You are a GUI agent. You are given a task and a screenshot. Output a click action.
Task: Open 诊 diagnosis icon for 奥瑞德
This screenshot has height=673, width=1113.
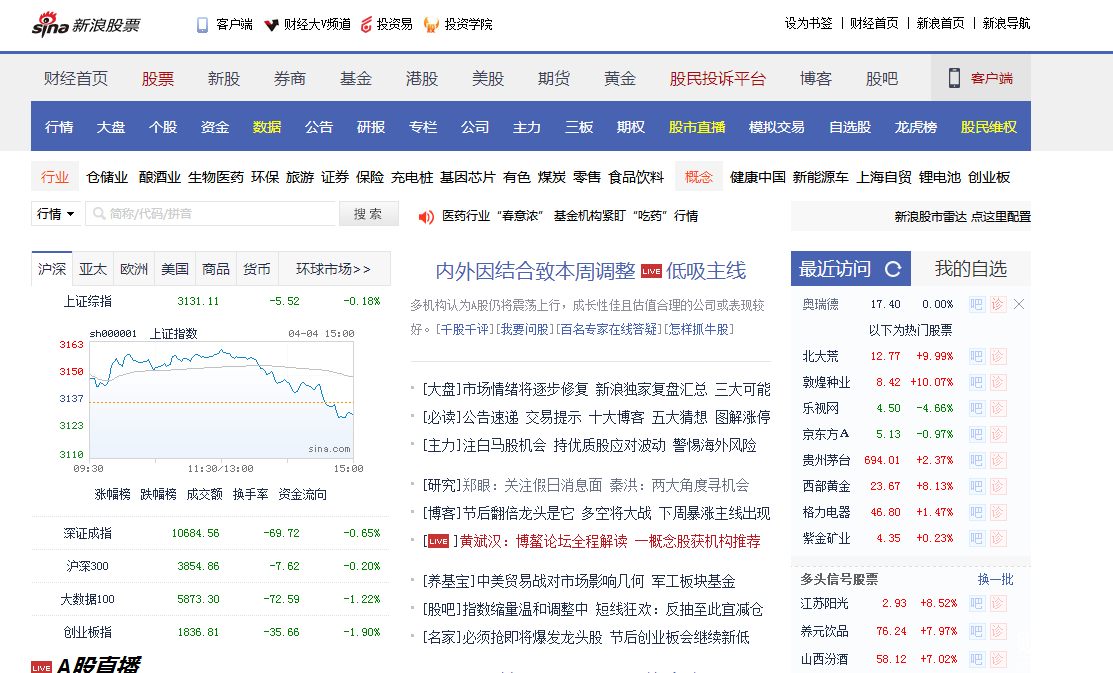click(x=997, y=305)
